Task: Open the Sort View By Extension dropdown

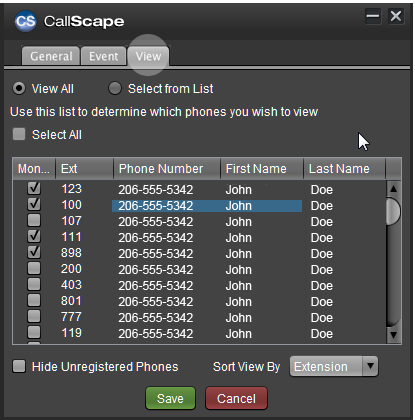Action: 334,366
